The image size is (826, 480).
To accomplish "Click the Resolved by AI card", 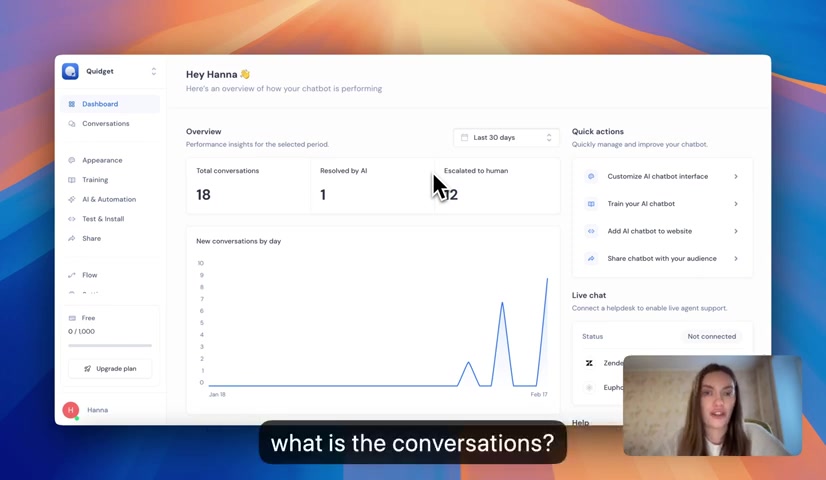I will click(372, 186).
